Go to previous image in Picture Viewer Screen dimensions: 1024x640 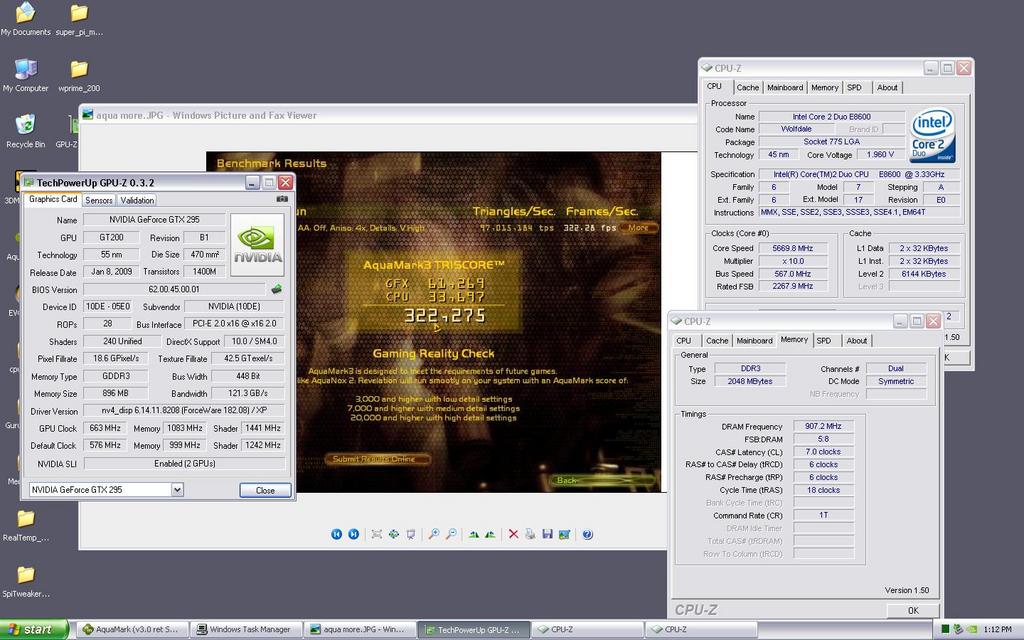point(336,534)
